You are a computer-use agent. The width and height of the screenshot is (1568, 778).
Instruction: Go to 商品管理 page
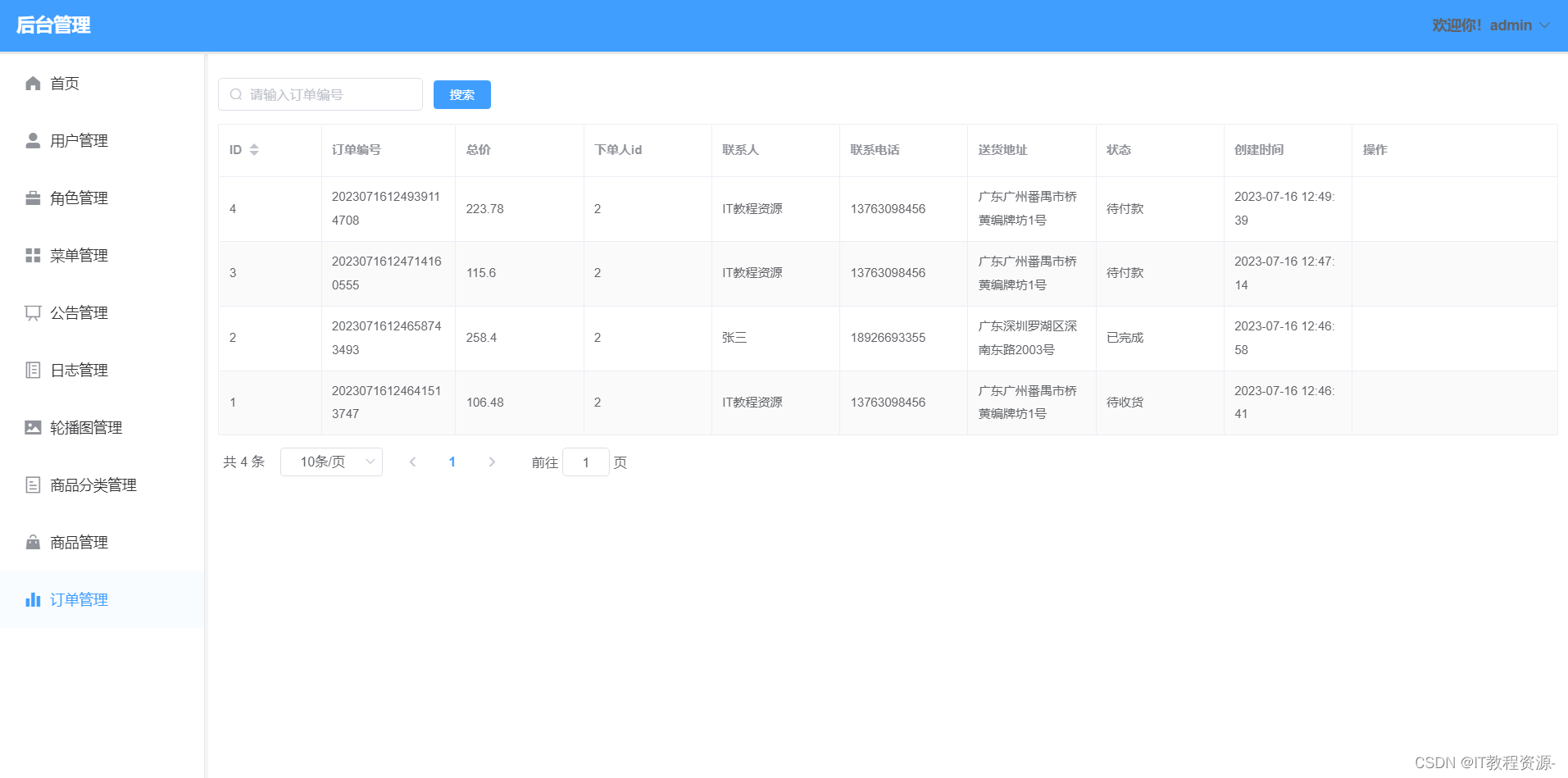point(102,543)
